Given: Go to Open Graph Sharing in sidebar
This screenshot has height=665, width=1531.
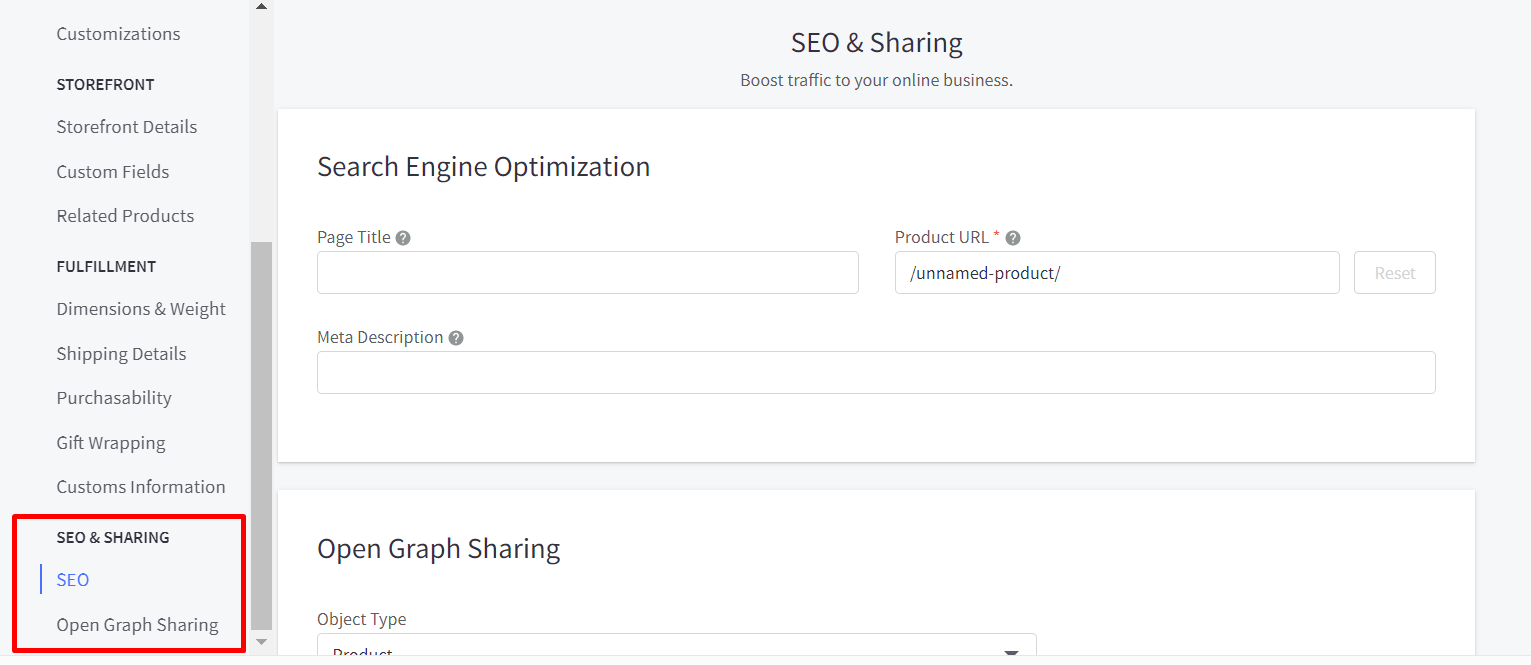Looking at the screenshot, I should point(137,625).
